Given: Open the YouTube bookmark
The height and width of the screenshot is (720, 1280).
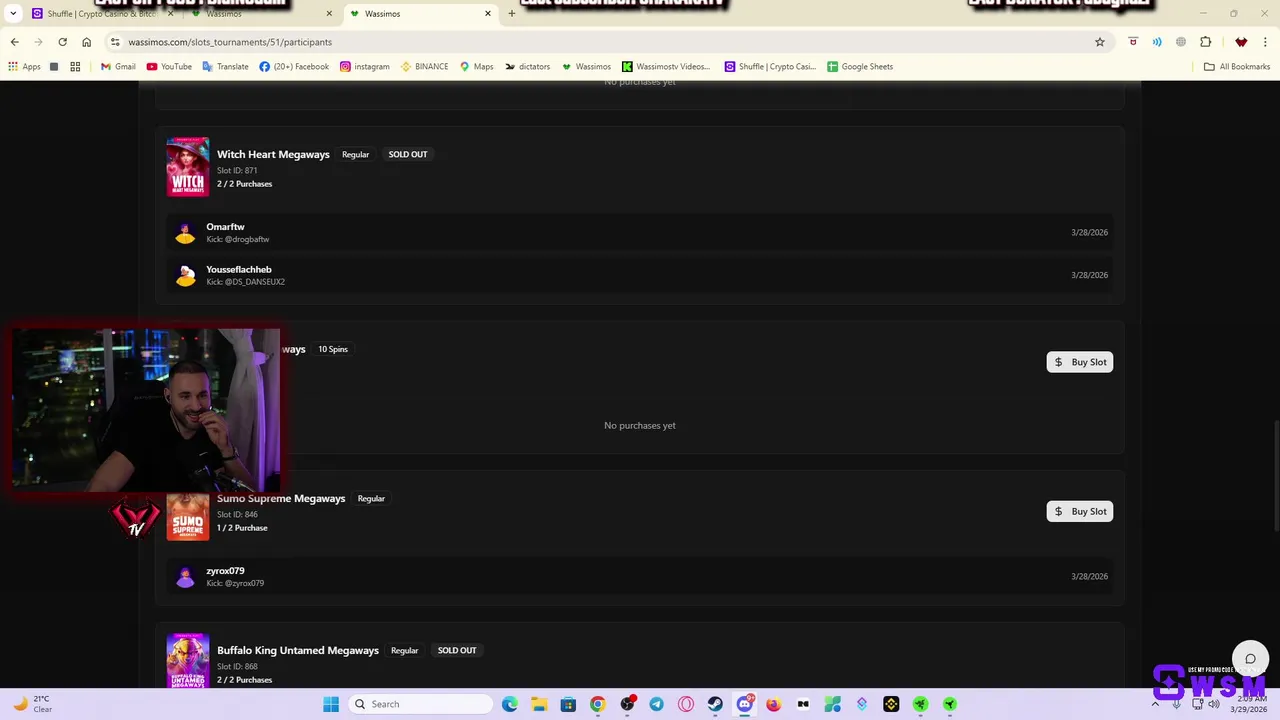Looking at the screenshot, I should coord(169,67).
